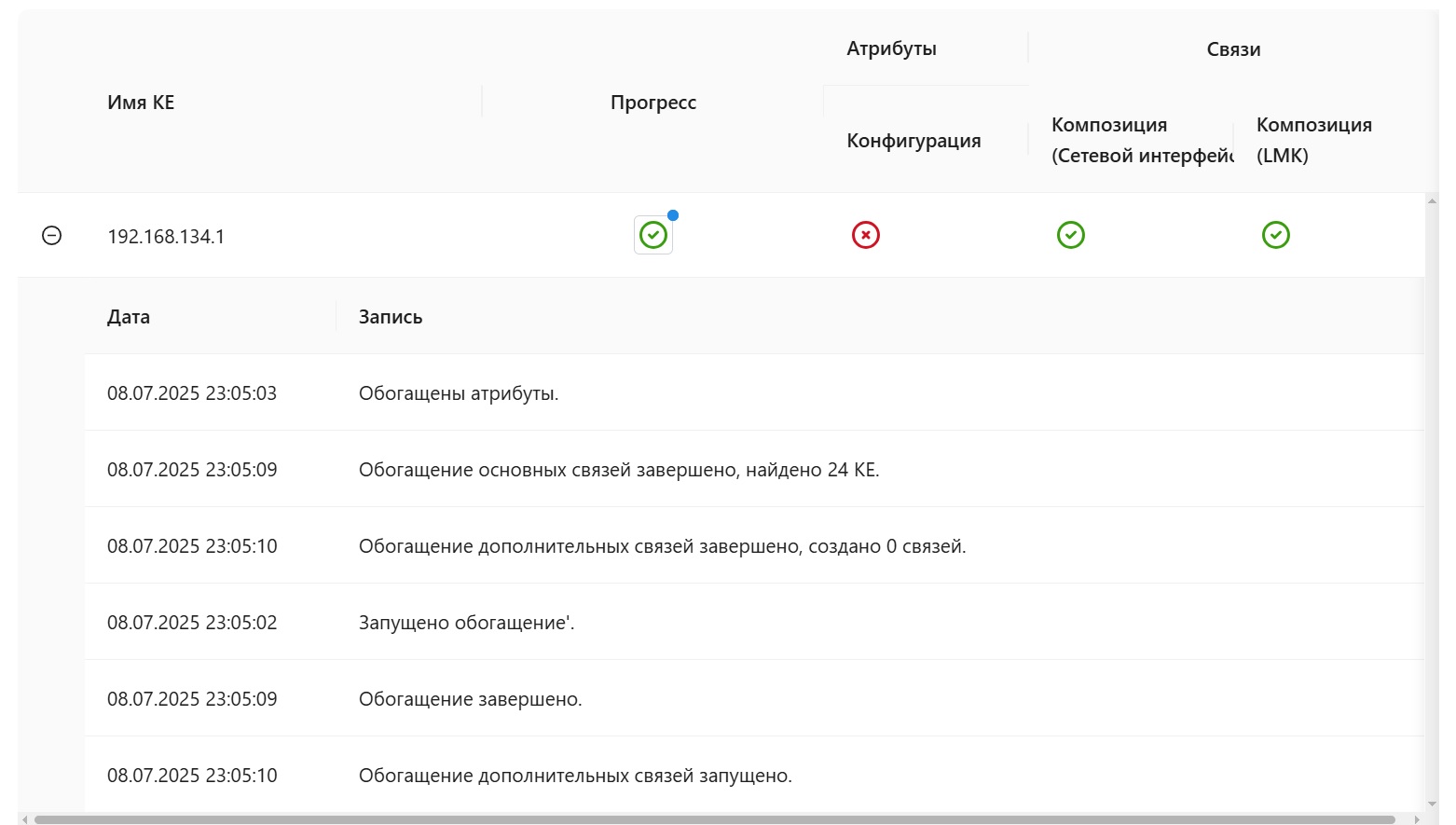Select the "Атрибуты" header group

[x=891, y=48]
